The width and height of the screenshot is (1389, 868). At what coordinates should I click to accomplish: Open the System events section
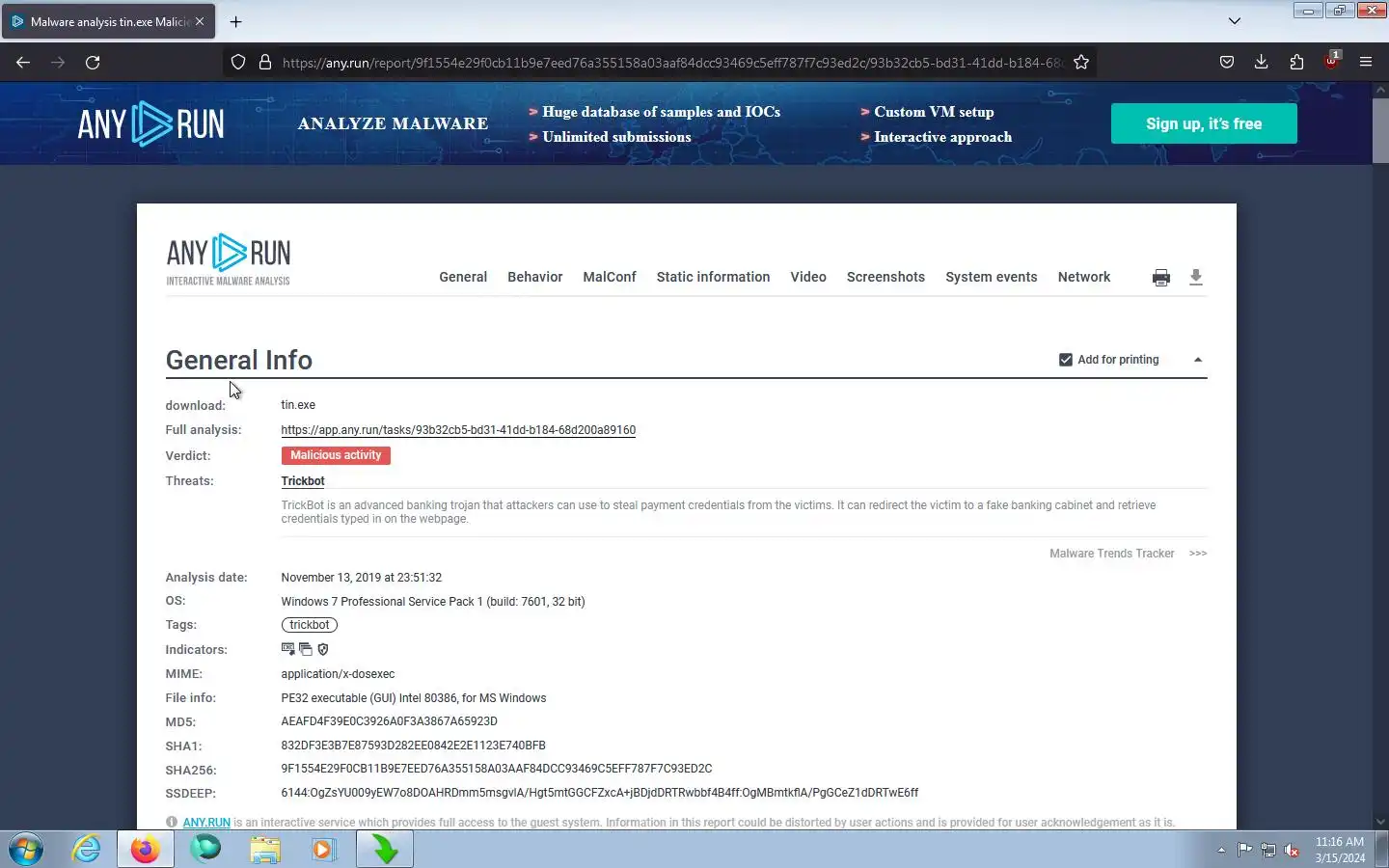tap(992, 277)
